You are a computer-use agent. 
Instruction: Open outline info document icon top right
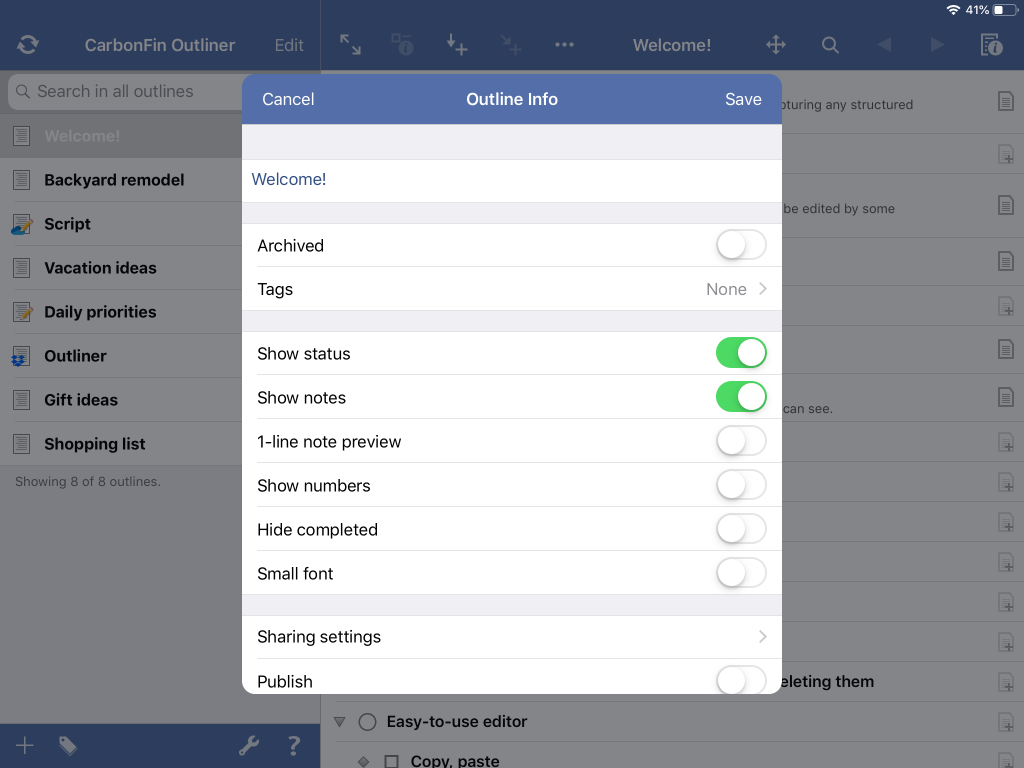point(991,44)
